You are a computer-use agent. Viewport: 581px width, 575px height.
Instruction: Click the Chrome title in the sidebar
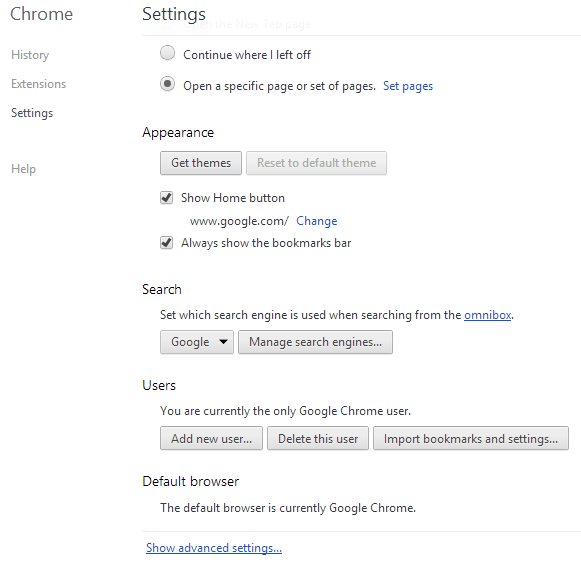point(41,14)
